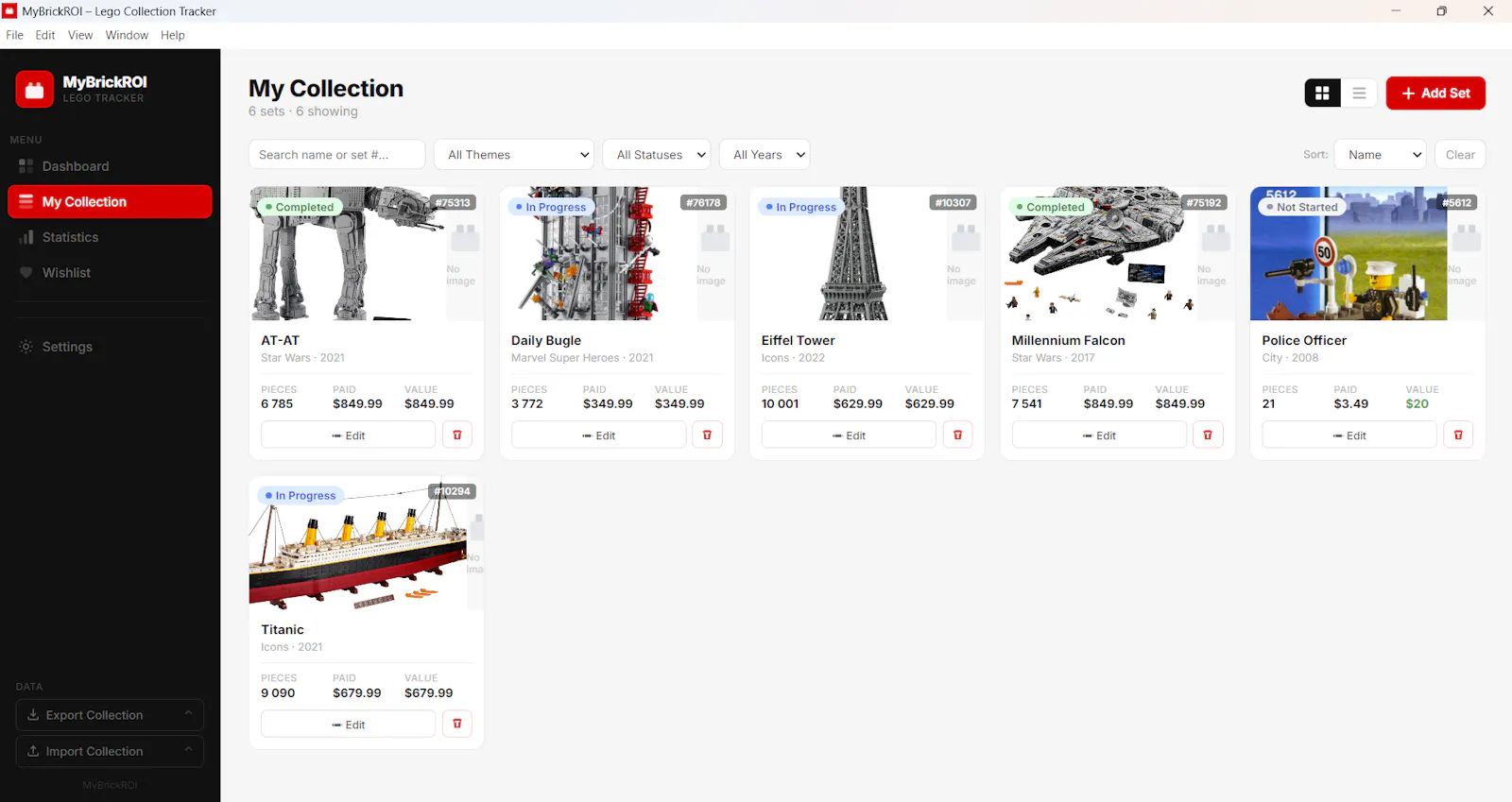This screenshot has width=1512, height=802.
Task: Open the Edit menu in menu bar
Action: (x=45, y=35)
